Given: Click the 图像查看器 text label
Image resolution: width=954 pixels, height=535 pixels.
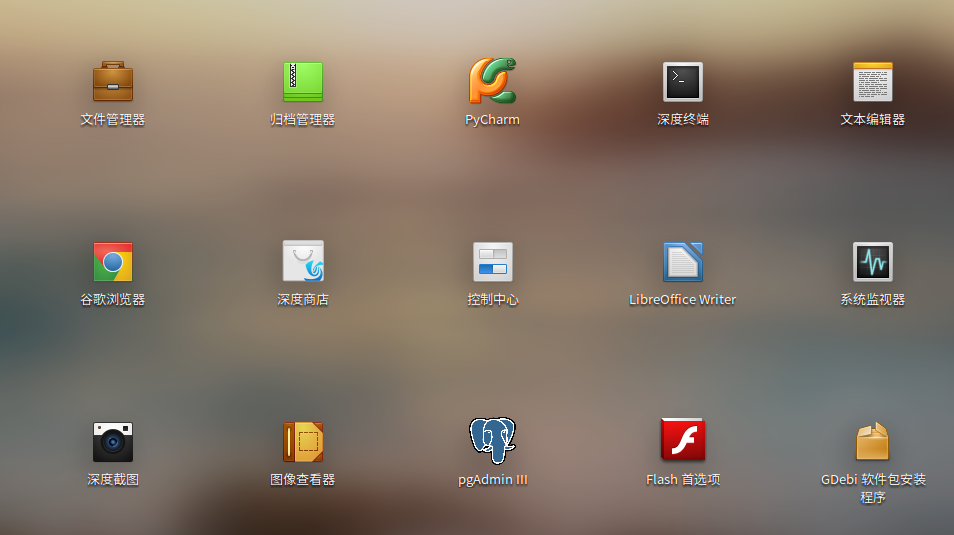Looking at the screenshot, I should tap(302, 480).
